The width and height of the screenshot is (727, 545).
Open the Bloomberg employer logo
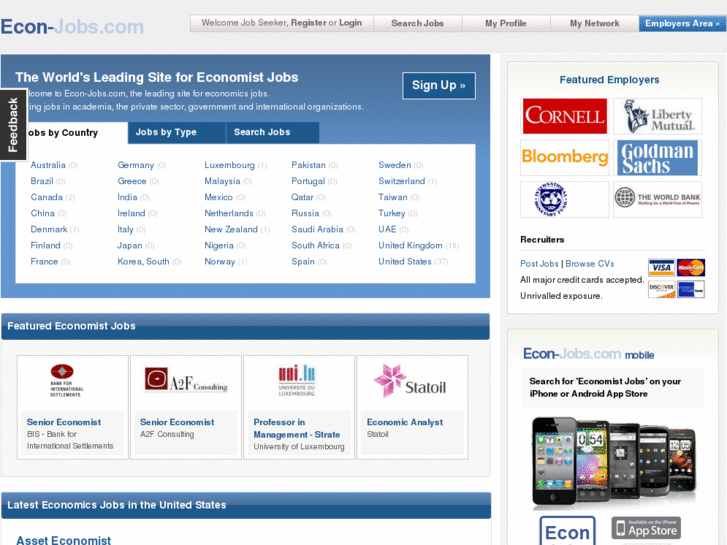(x=564, y=157)
